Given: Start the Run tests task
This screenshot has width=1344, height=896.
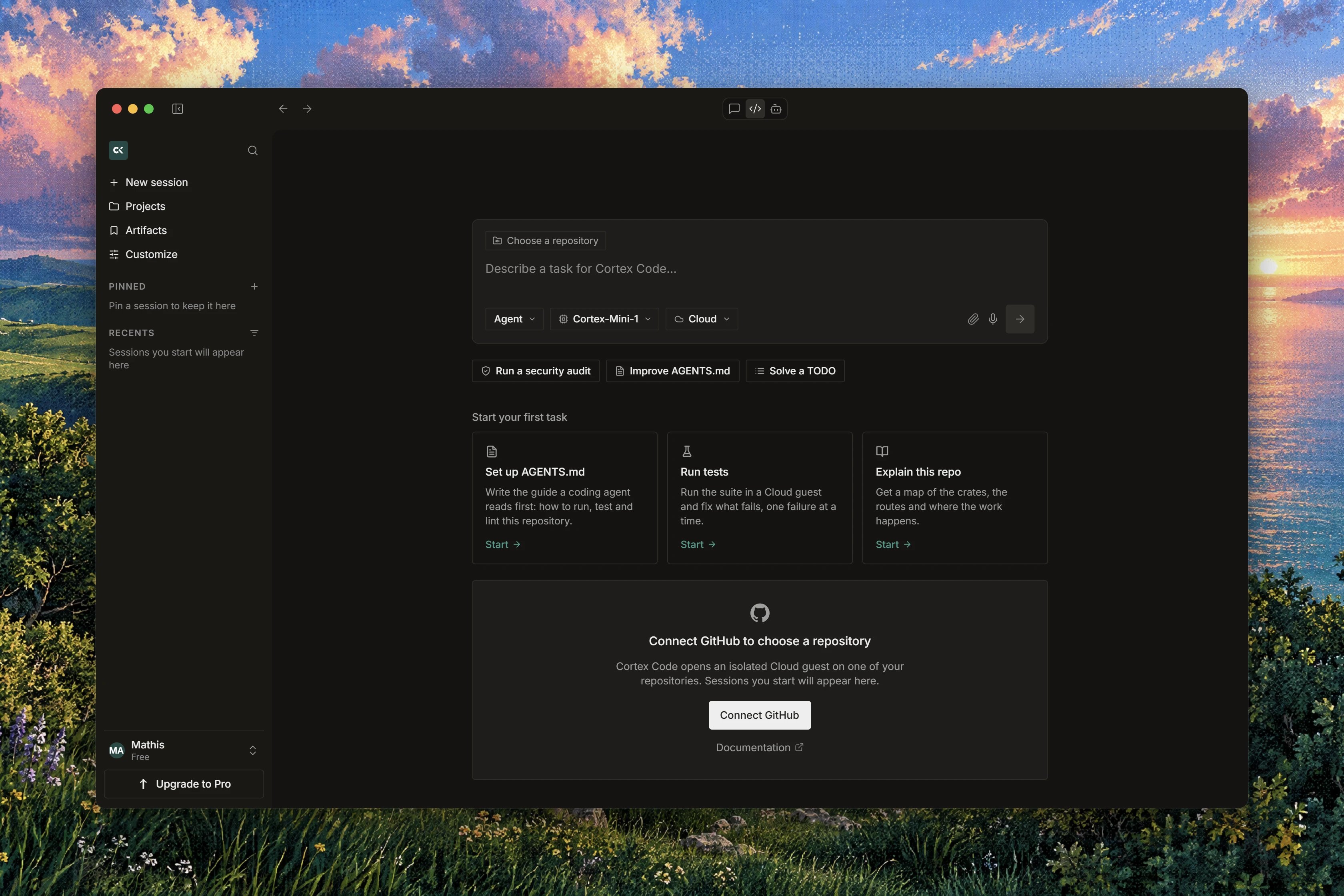Looking at the screenshot, I should pos(698,544).
